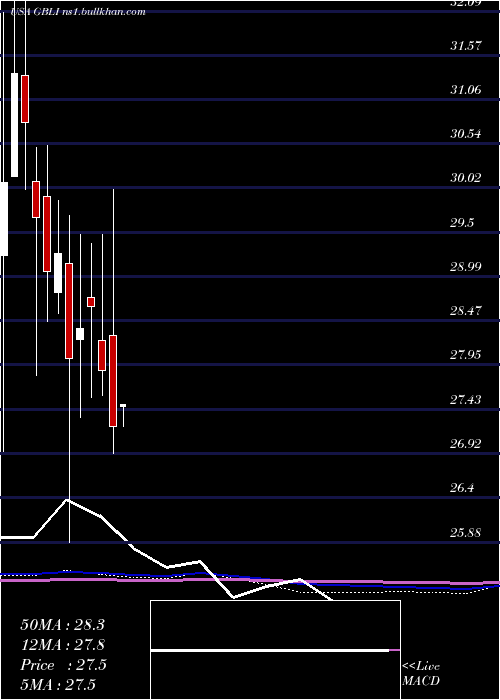The width and height of the screenshot is (500, 700).
Task: Click the 25.88 price axis label
Action: (466, 532)
